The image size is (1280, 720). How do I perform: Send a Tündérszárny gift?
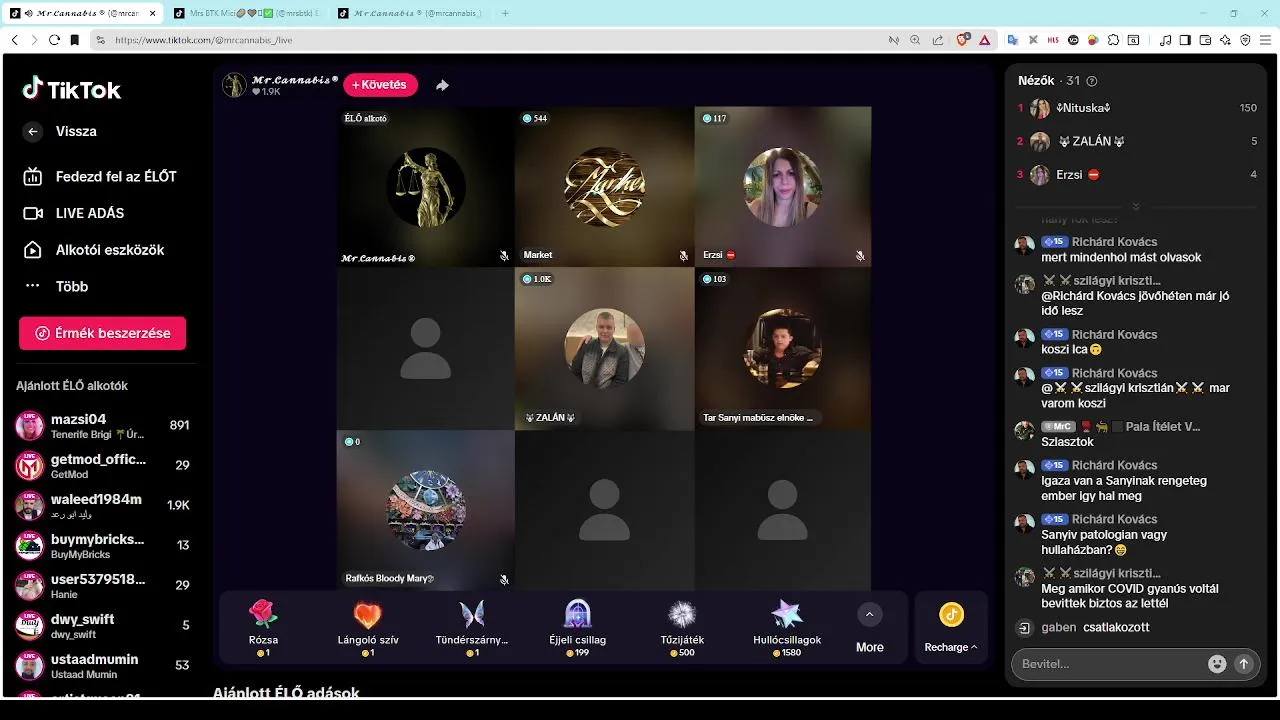[x=472, y=627]
